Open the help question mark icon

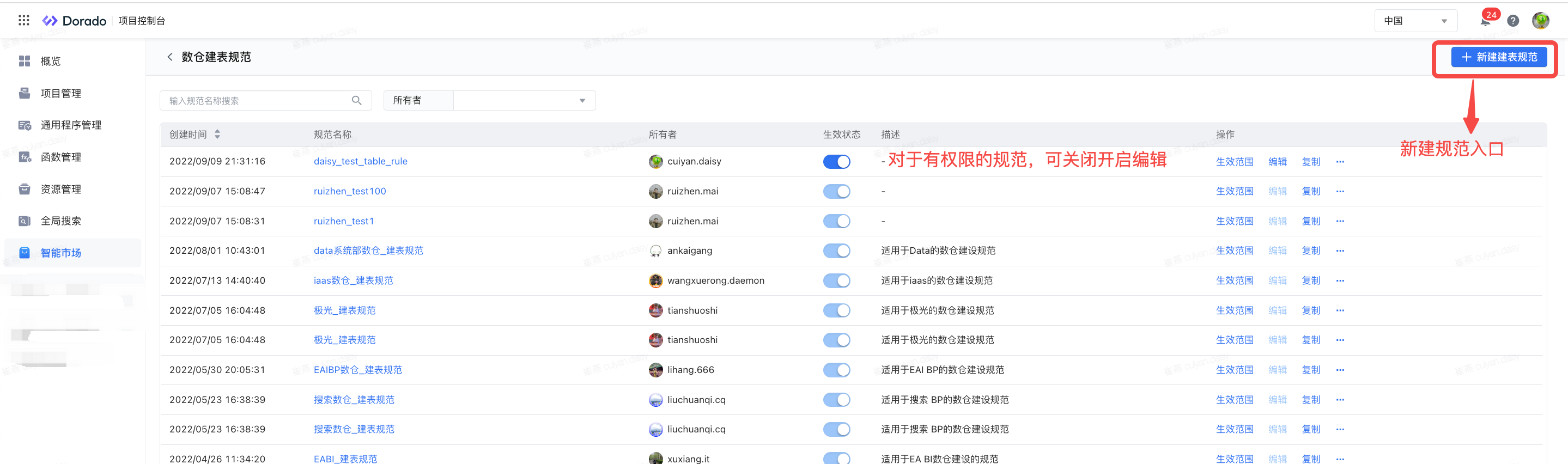pos(1512,21)
